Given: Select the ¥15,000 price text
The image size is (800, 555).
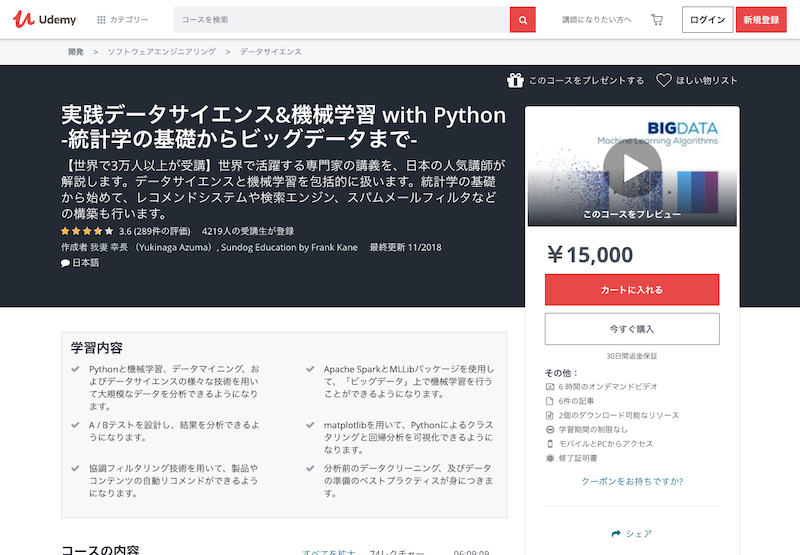Looking at the screenshot, I should [589, 255].
